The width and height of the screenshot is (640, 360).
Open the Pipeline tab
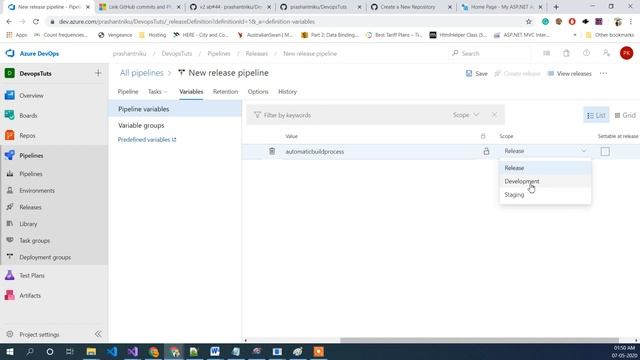tap(128, 92)
